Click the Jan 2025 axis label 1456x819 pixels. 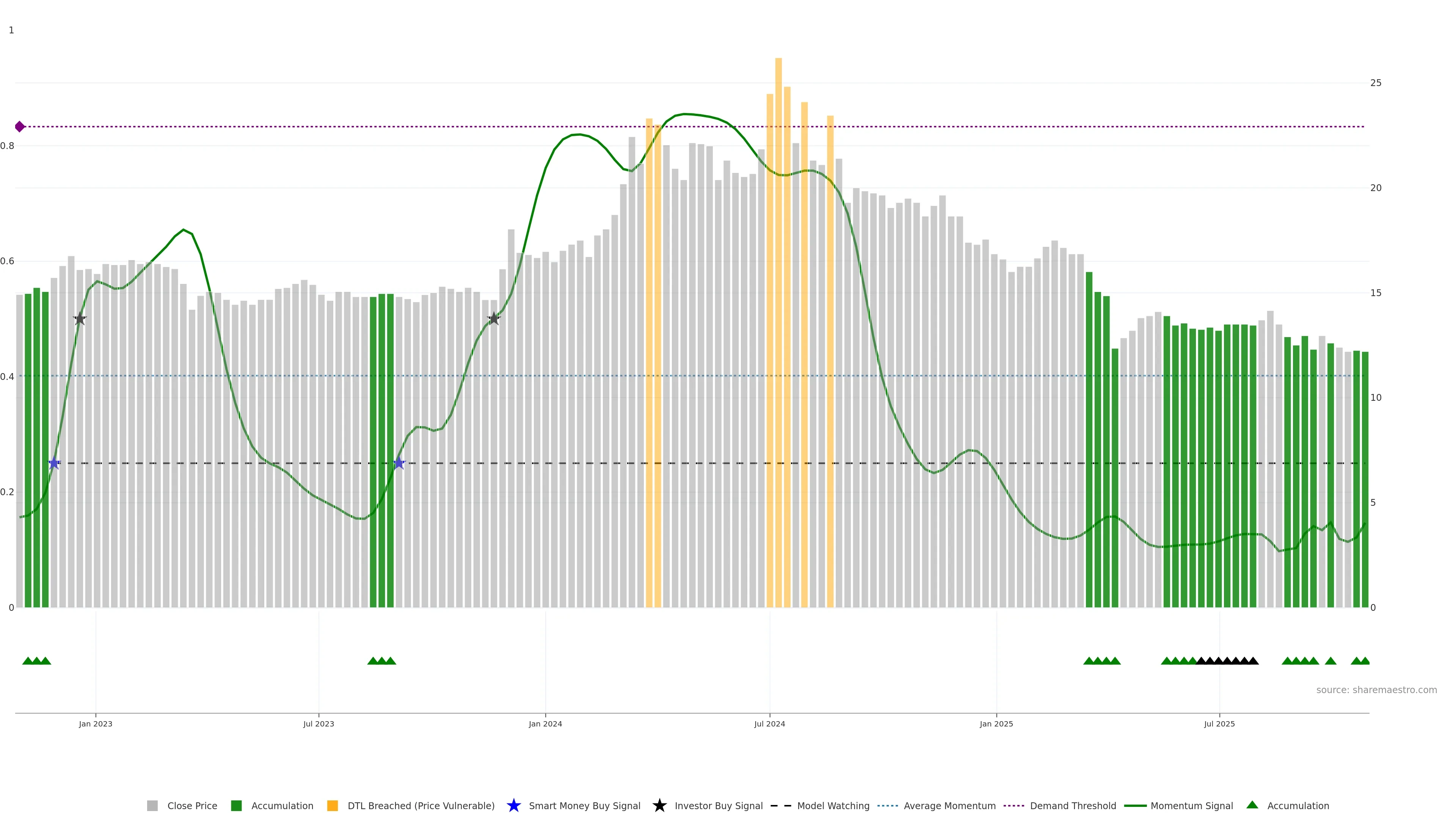[996, 724]
